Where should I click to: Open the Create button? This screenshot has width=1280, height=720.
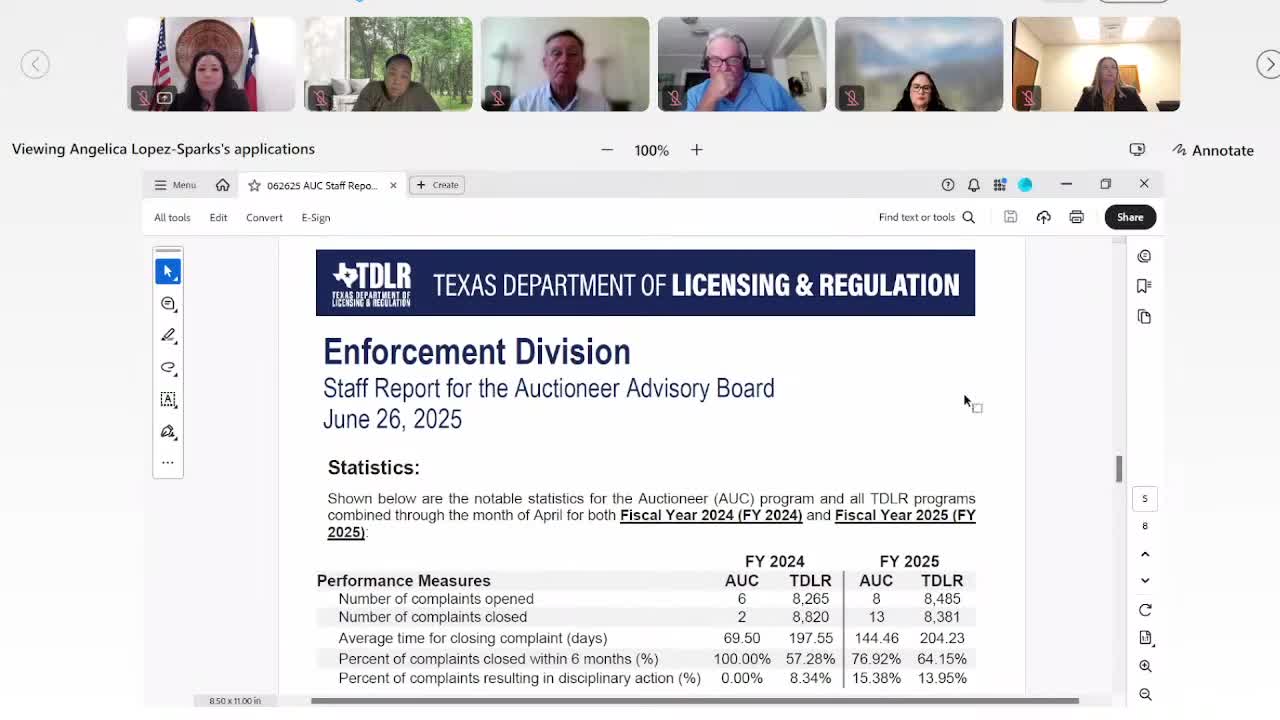(x=437, y=185)
